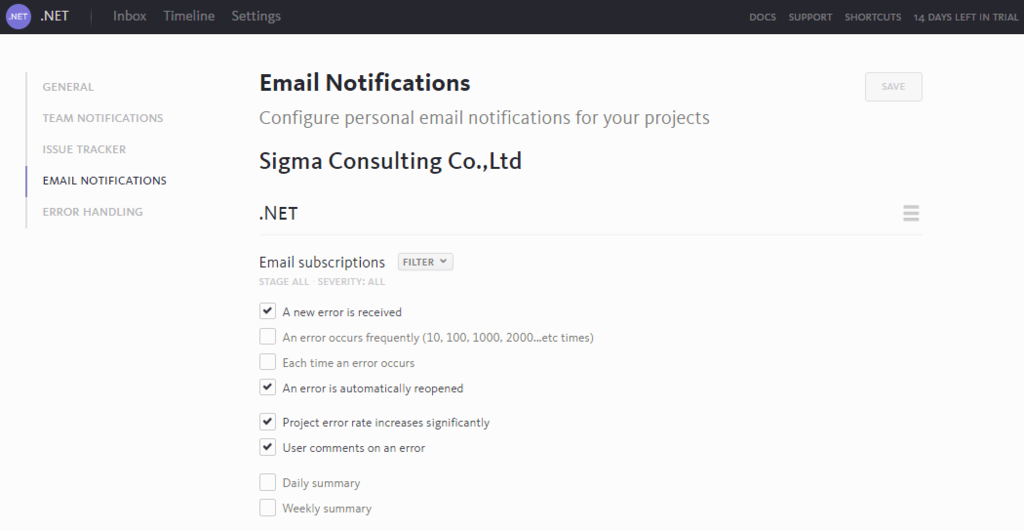Enable the Weekly summary email
The image size is (1024, 531).
click(x=268, y=508)
